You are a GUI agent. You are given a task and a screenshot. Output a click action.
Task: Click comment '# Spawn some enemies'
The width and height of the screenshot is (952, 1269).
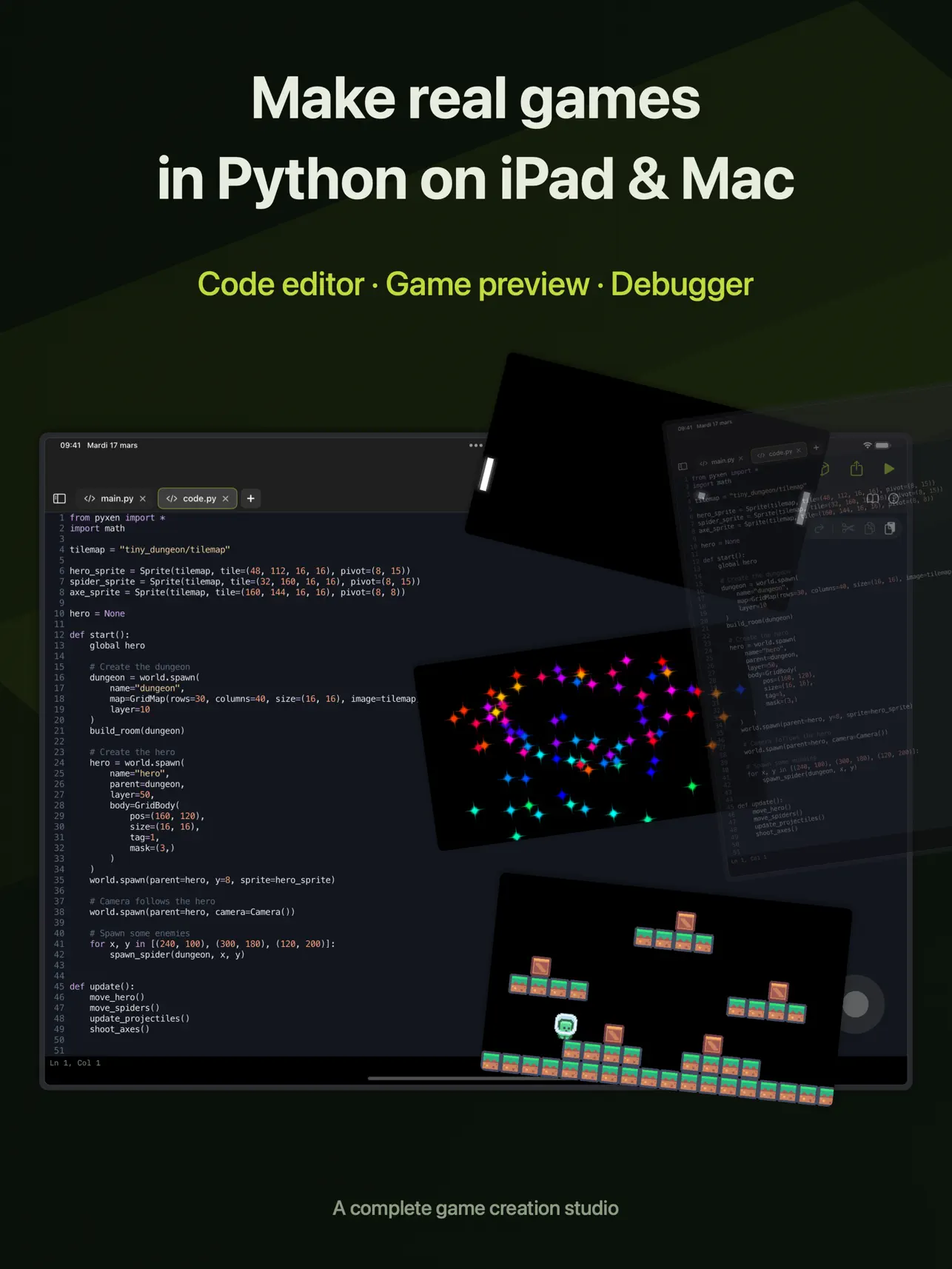pyautogui.click(x=140, y=933)
